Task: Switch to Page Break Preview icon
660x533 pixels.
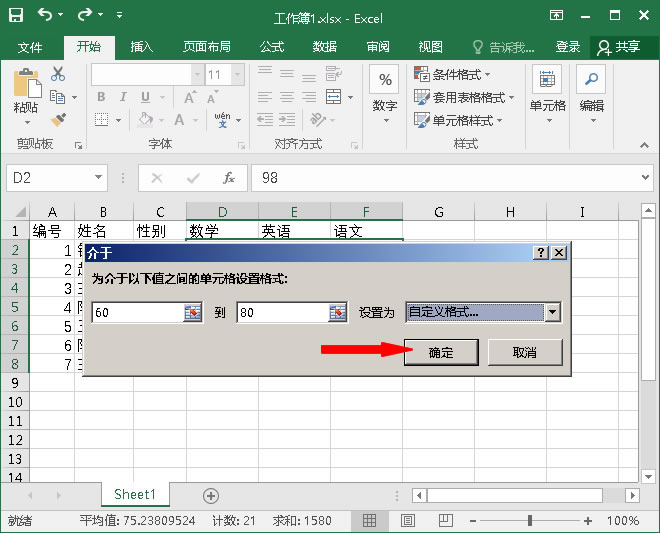Action: click(x=445, y=521)
